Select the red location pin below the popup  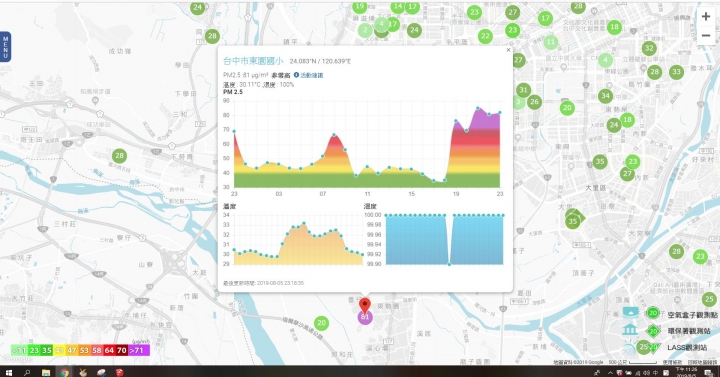(x=365, y=305)
